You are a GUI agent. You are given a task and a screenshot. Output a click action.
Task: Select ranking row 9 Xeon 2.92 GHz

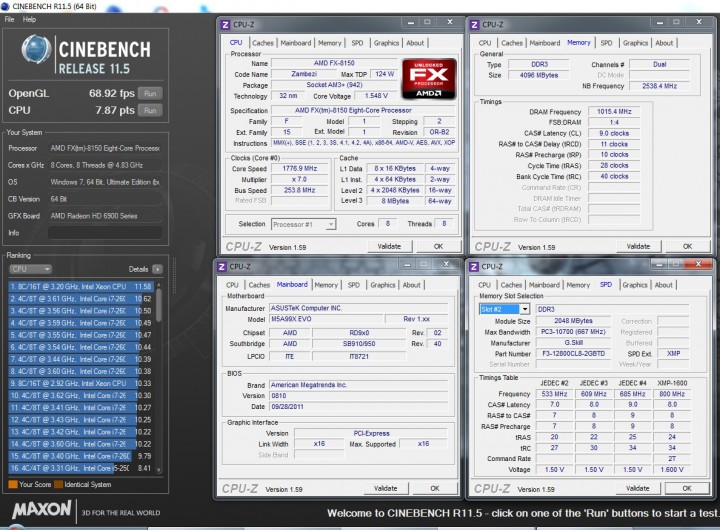pyautogui.click(x=81, y=383)
